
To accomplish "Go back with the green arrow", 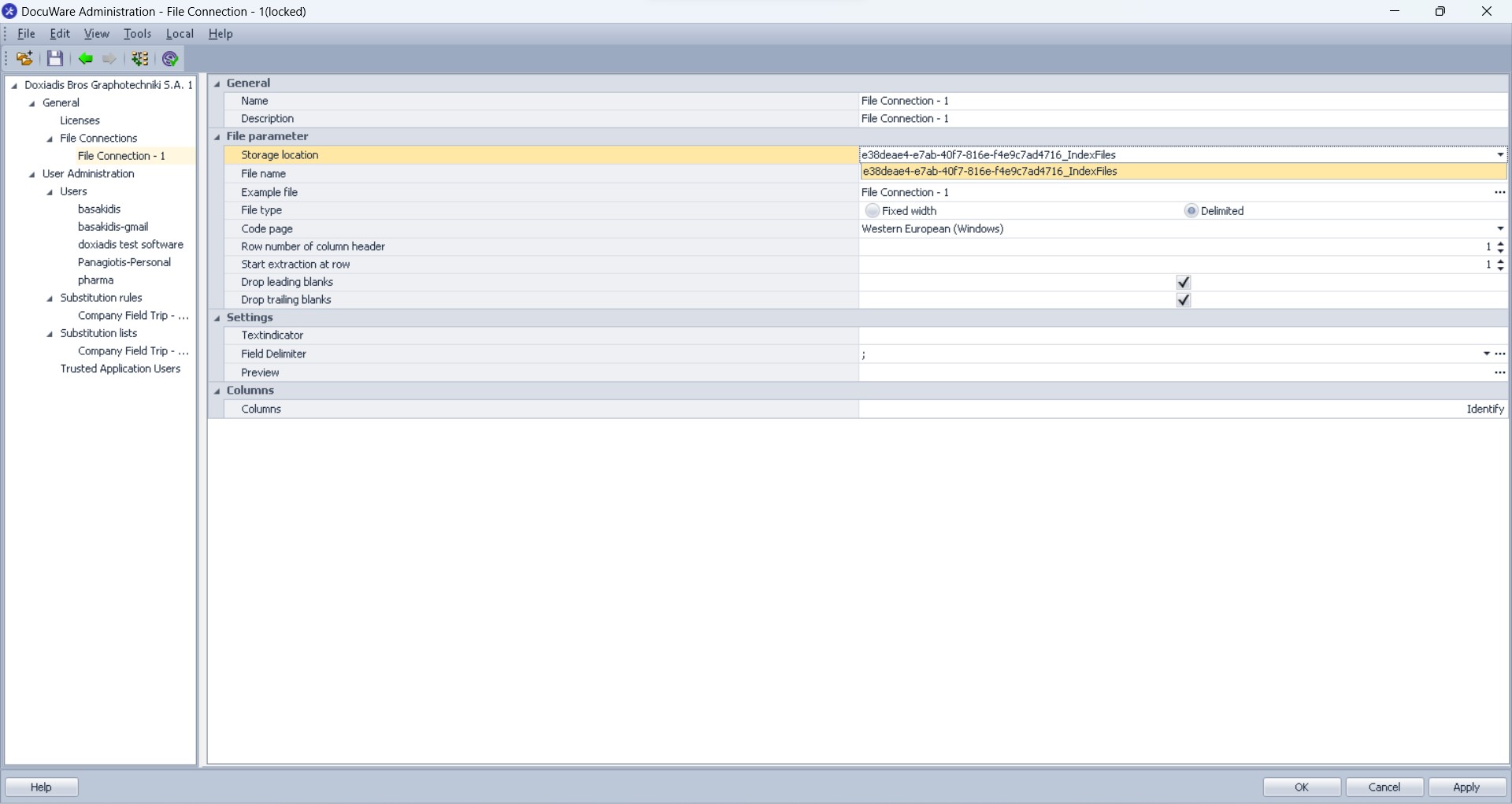I will (x=85, y=59).
